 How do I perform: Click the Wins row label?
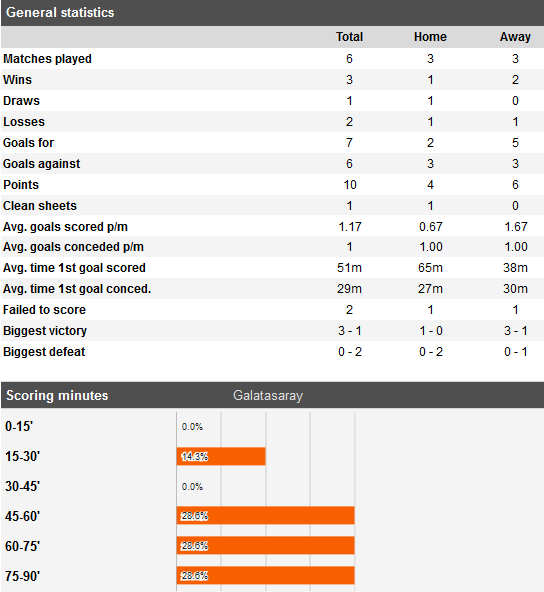[x=17, y=80]
